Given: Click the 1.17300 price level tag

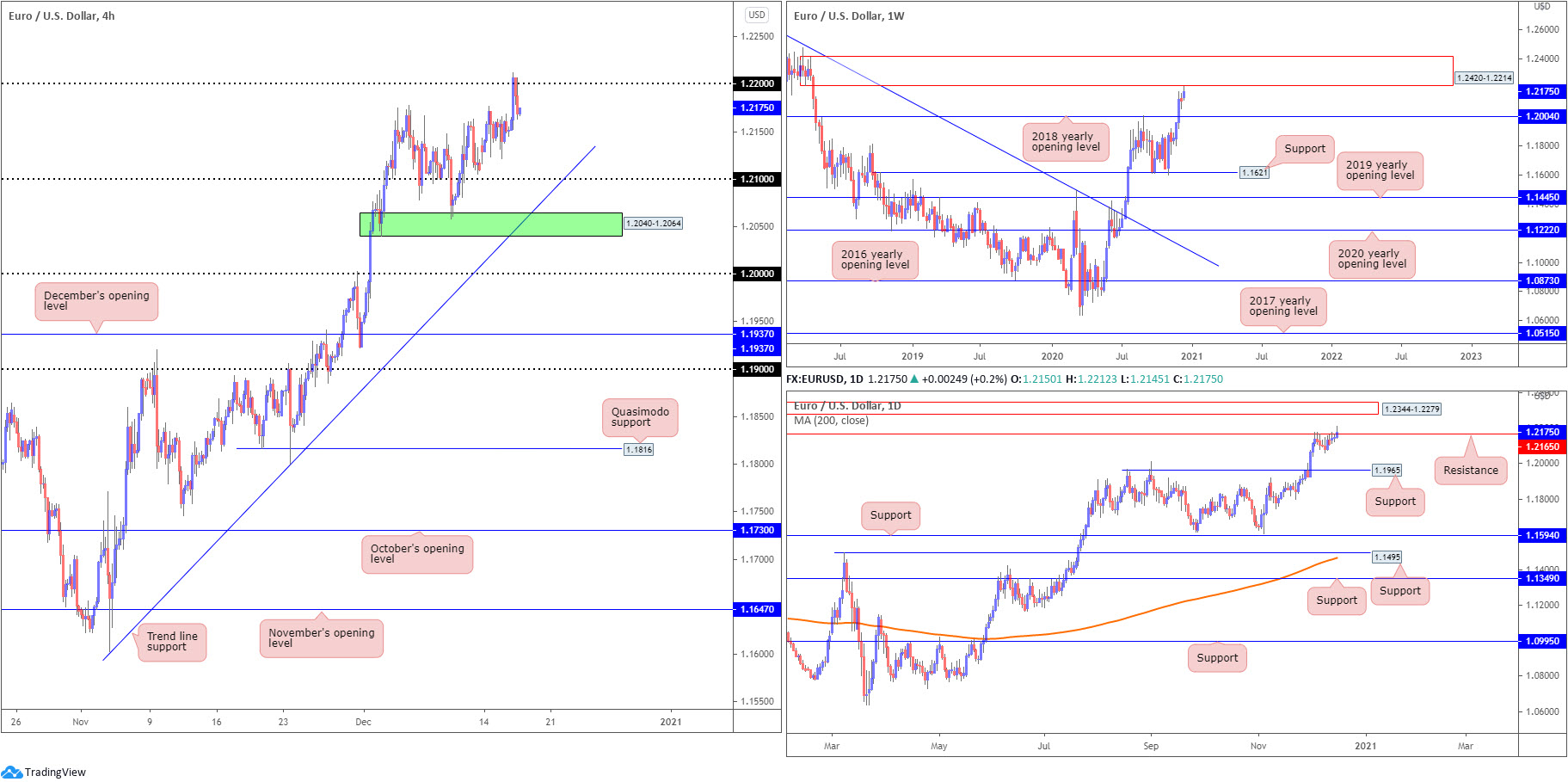Looking at the screenshot, I should [757, 530].
